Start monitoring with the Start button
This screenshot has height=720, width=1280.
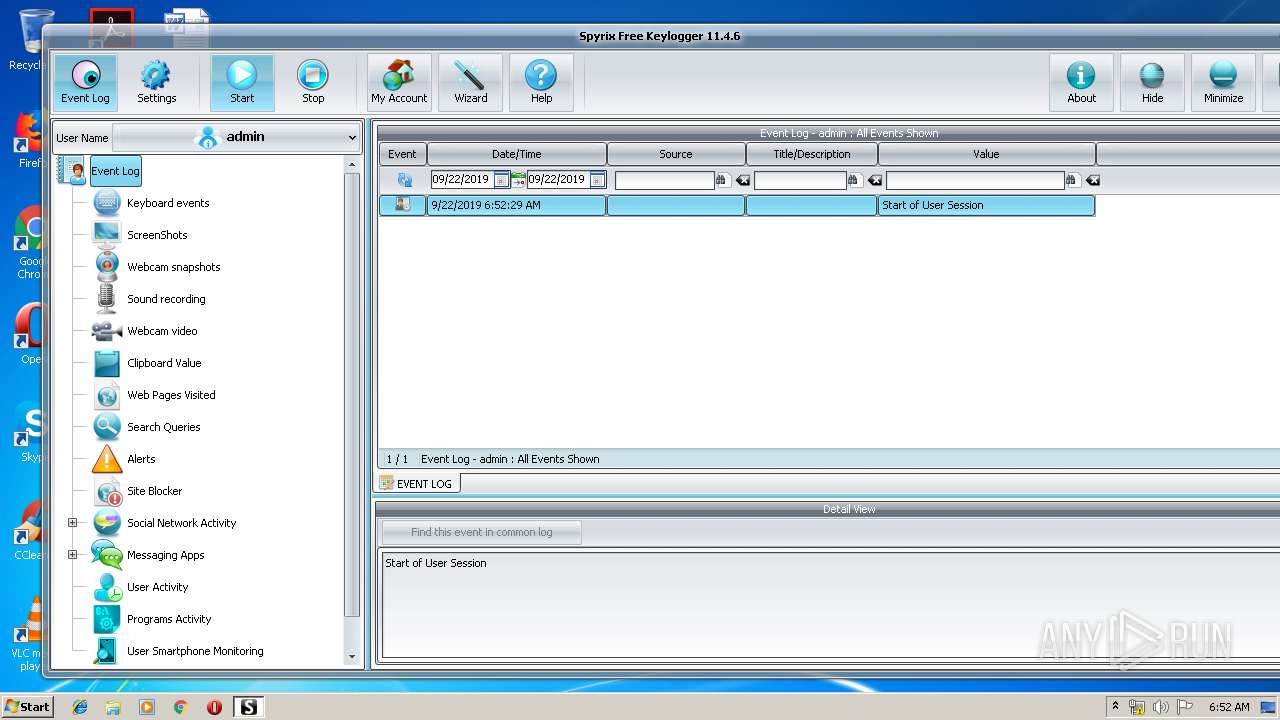pos(242,82)
